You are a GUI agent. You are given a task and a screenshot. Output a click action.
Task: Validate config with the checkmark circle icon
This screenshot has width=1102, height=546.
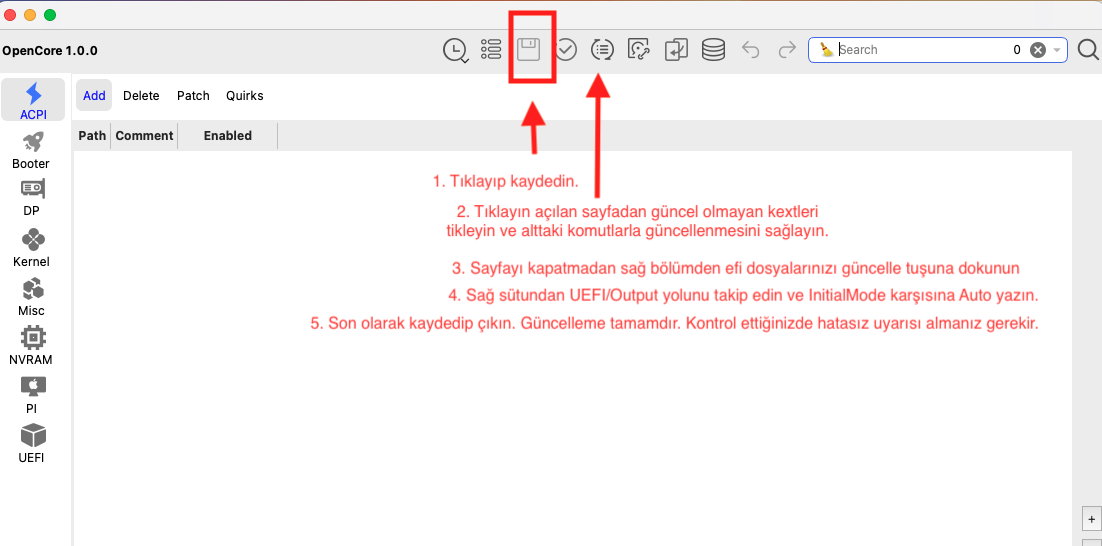(x=566, y=50)
